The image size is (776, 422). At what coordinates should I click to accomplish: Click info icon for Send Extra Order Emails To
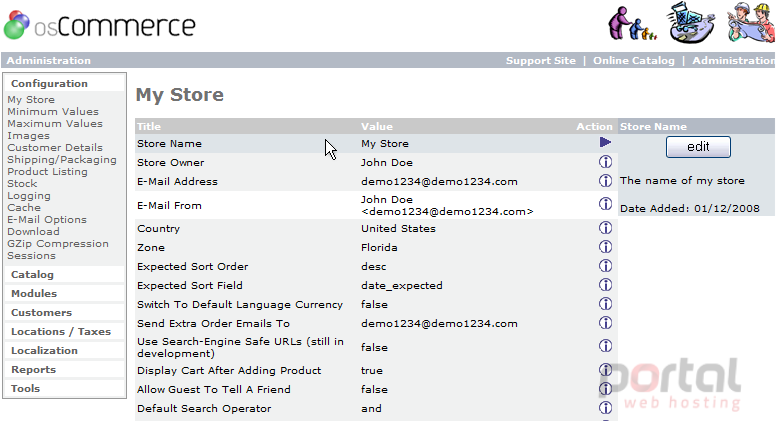pos(605,323)
